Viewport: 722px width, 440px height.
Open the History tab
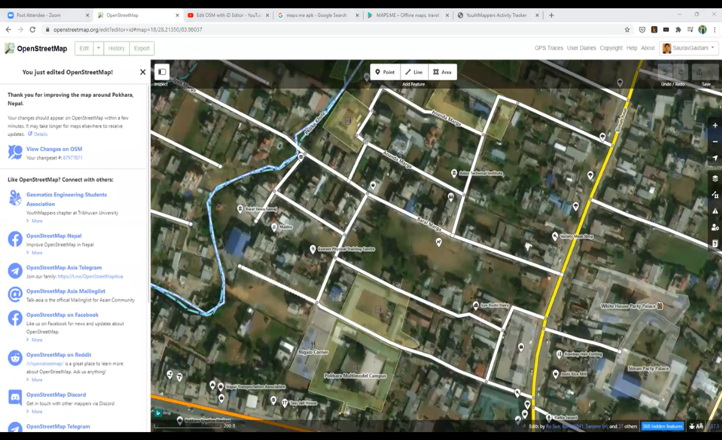(116, 48)
